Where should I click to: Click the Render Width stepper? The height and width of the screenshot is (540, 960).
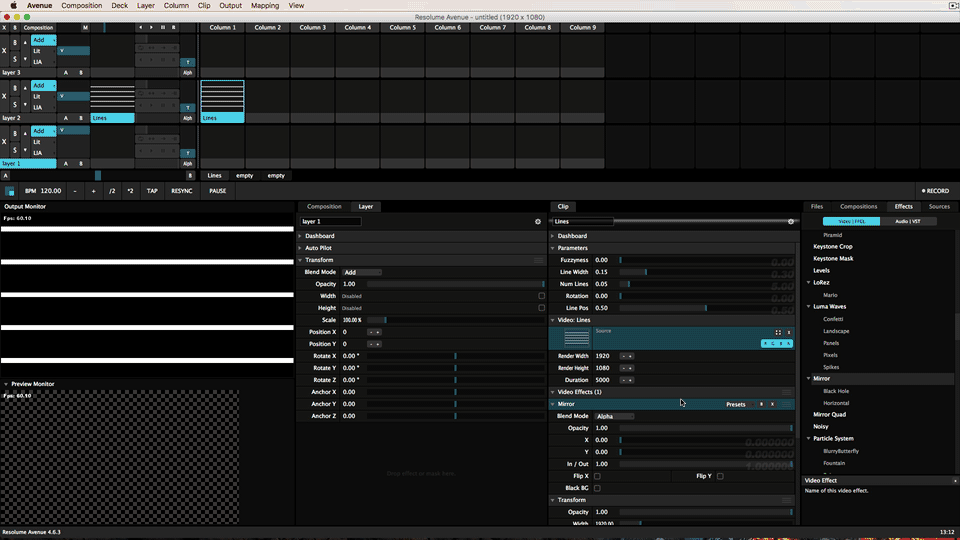[x=627, y=356]
